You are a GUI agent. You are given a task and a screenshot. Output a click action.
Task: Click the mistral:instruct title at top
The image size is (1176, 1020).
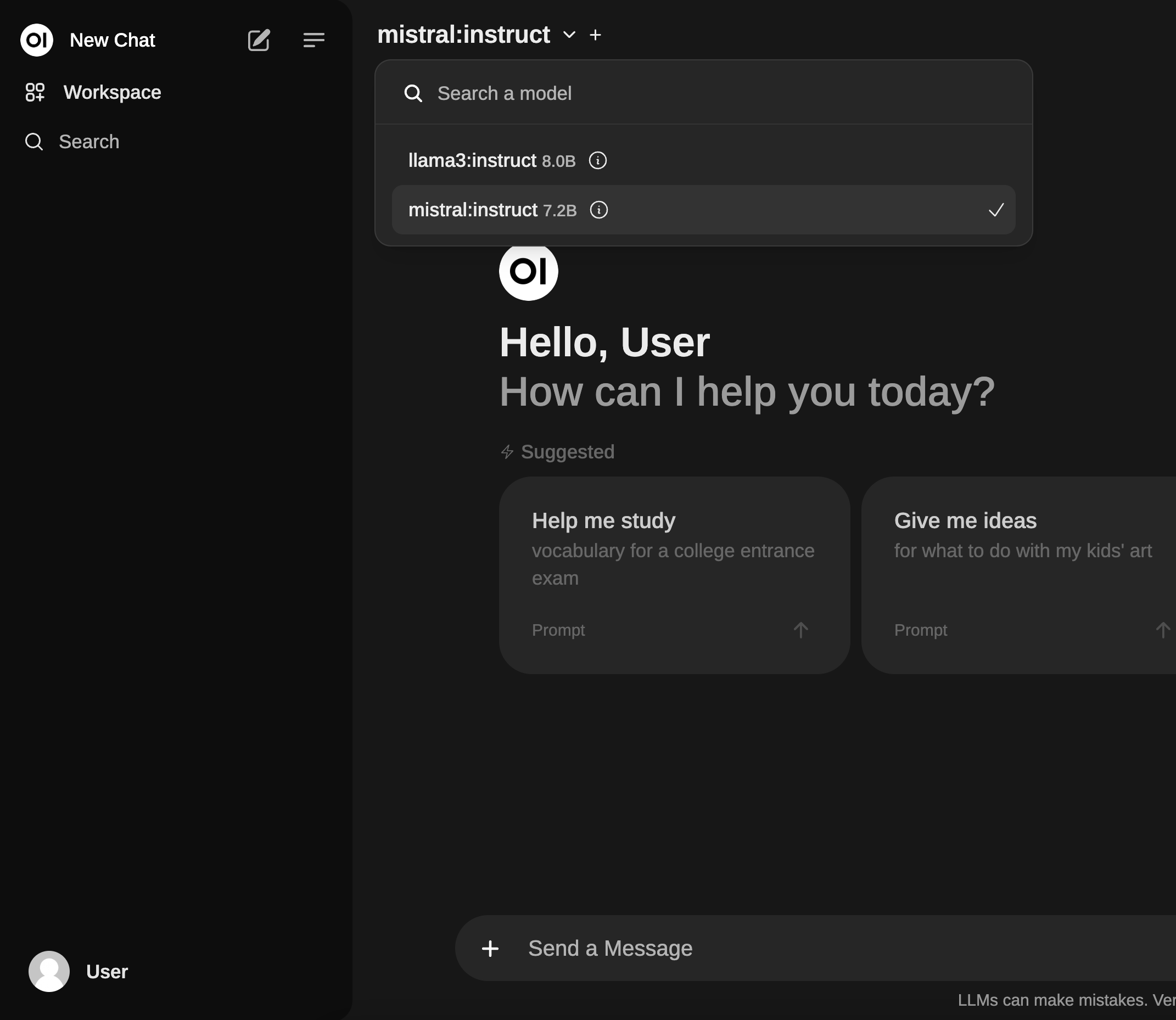click(463, 35)
